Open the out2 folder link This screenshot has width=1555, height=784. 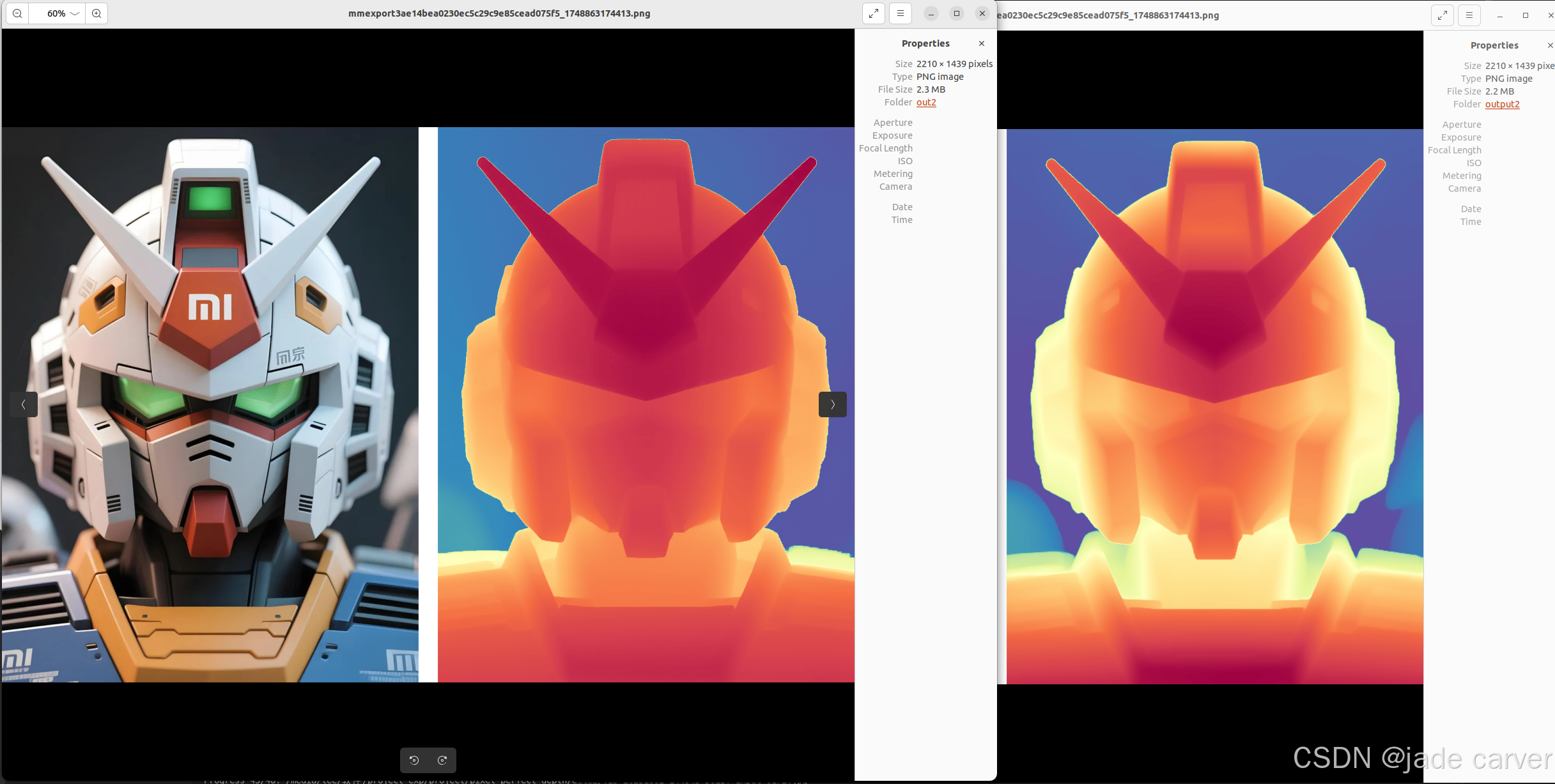tap(925, 102)
